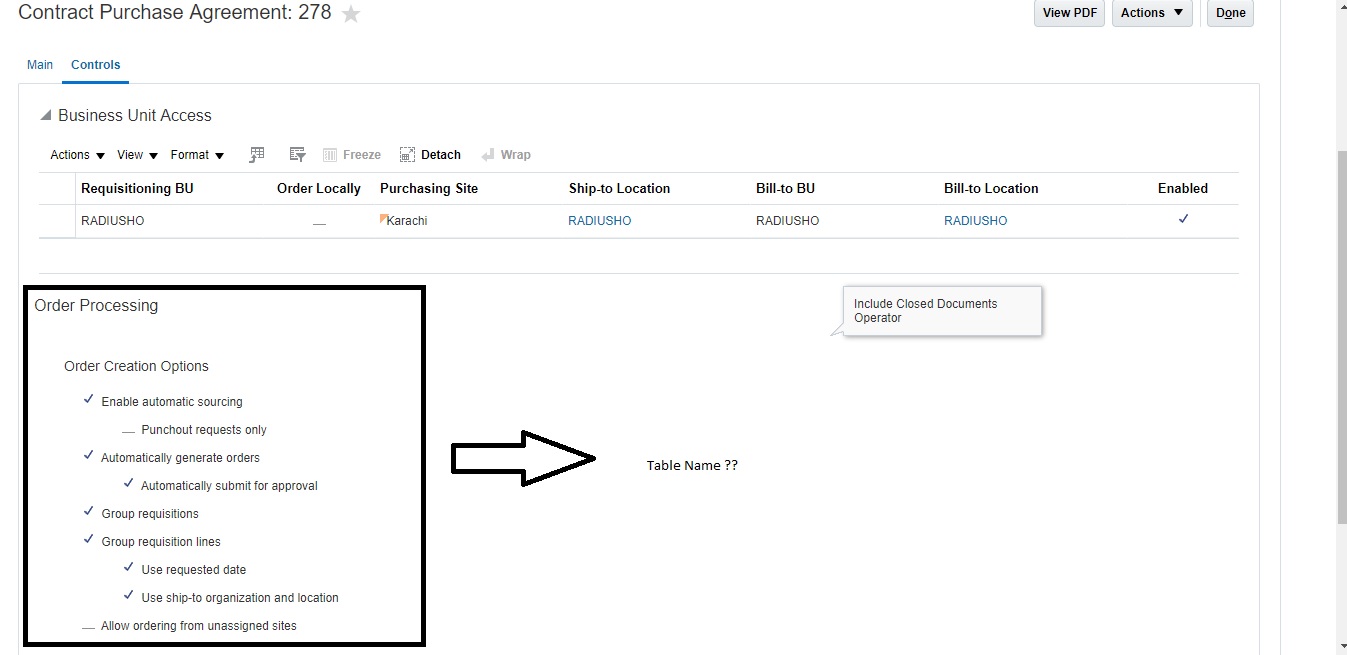Toggle Group requisitions checkmark
This screenshot has width=1347, height=655.
click(89, 512)
